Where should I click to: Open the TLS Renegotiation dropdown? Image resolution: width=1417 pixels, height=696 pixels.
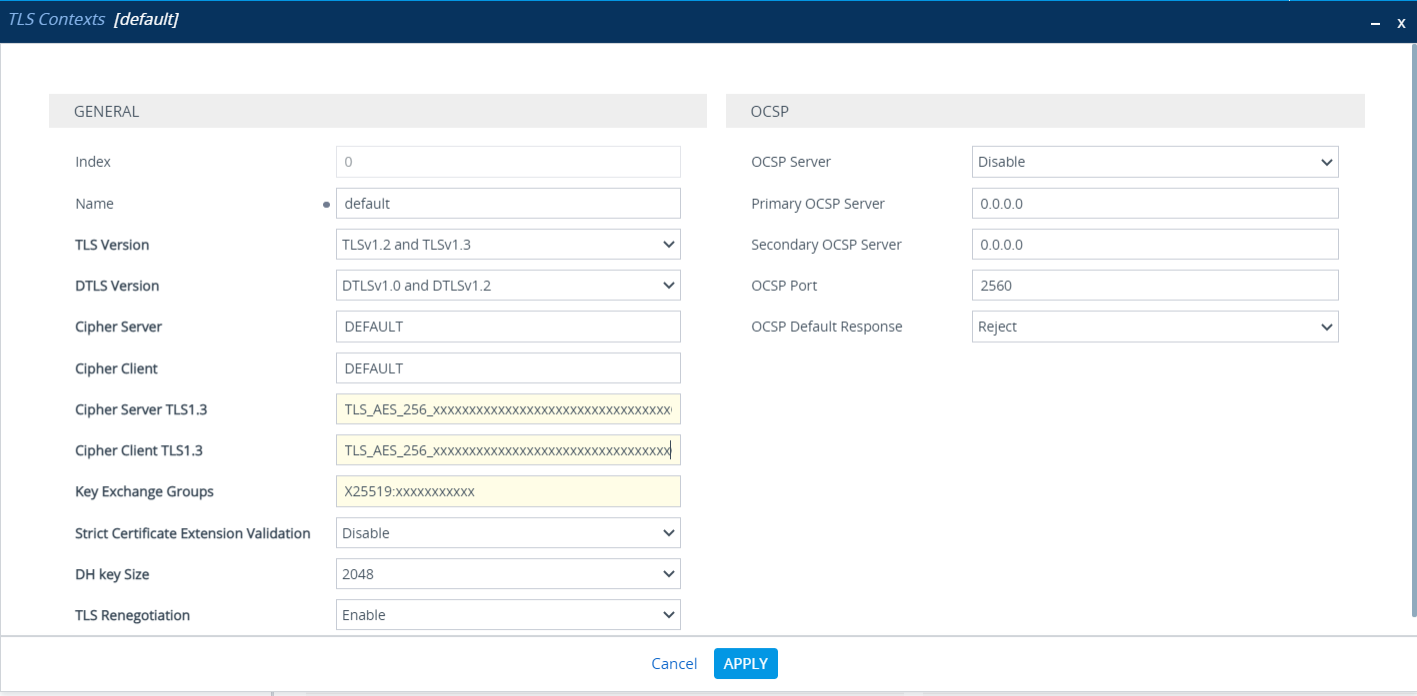[508, 615]
